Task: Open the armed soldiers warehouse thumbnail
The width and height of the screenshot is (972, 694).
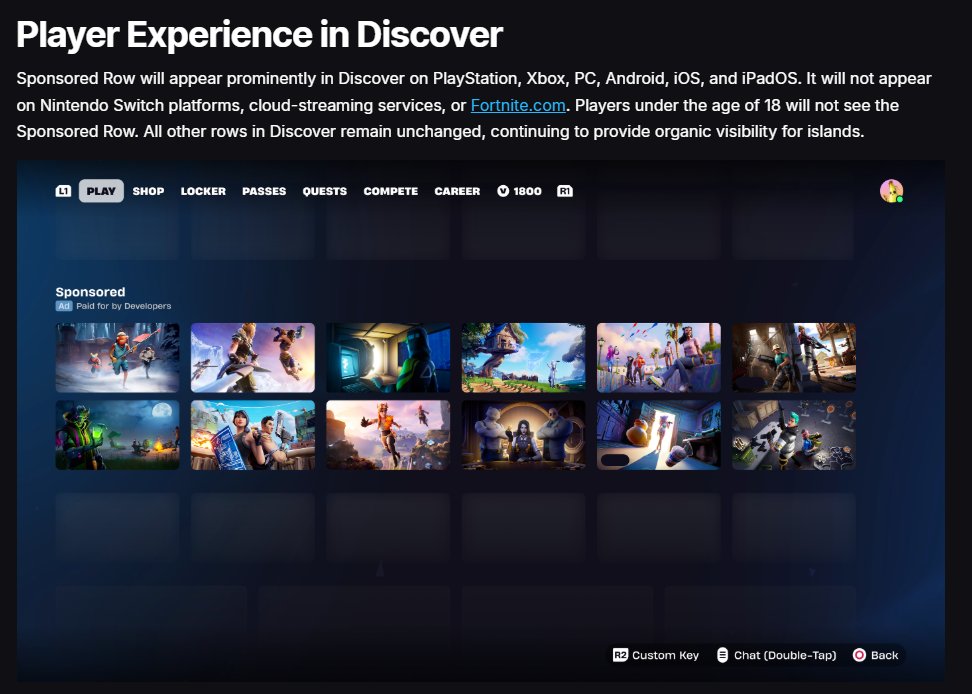Action: (x=794, y=358)
